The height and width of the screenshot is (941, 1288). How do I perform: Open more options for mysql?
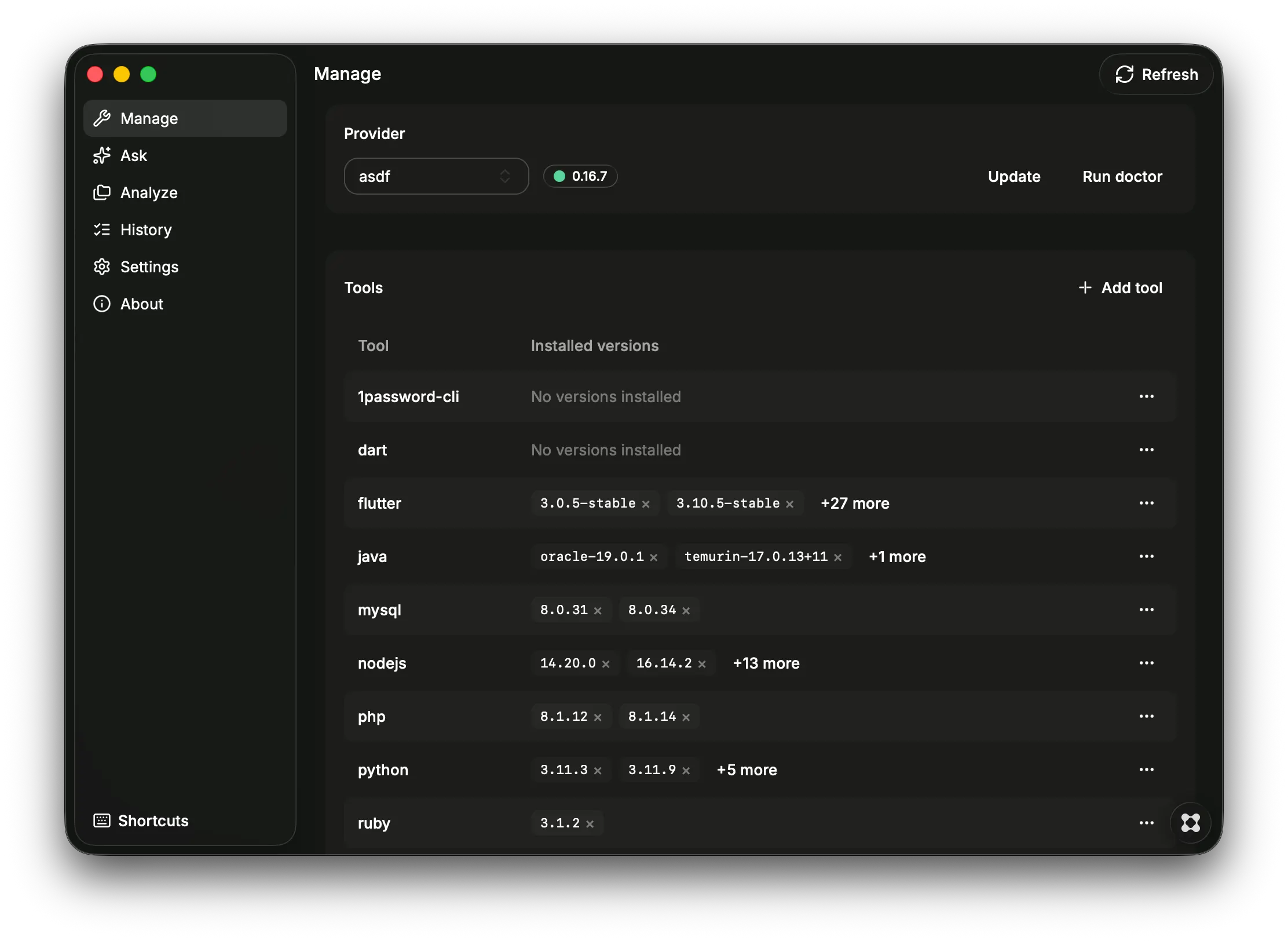pos(1146,610)
